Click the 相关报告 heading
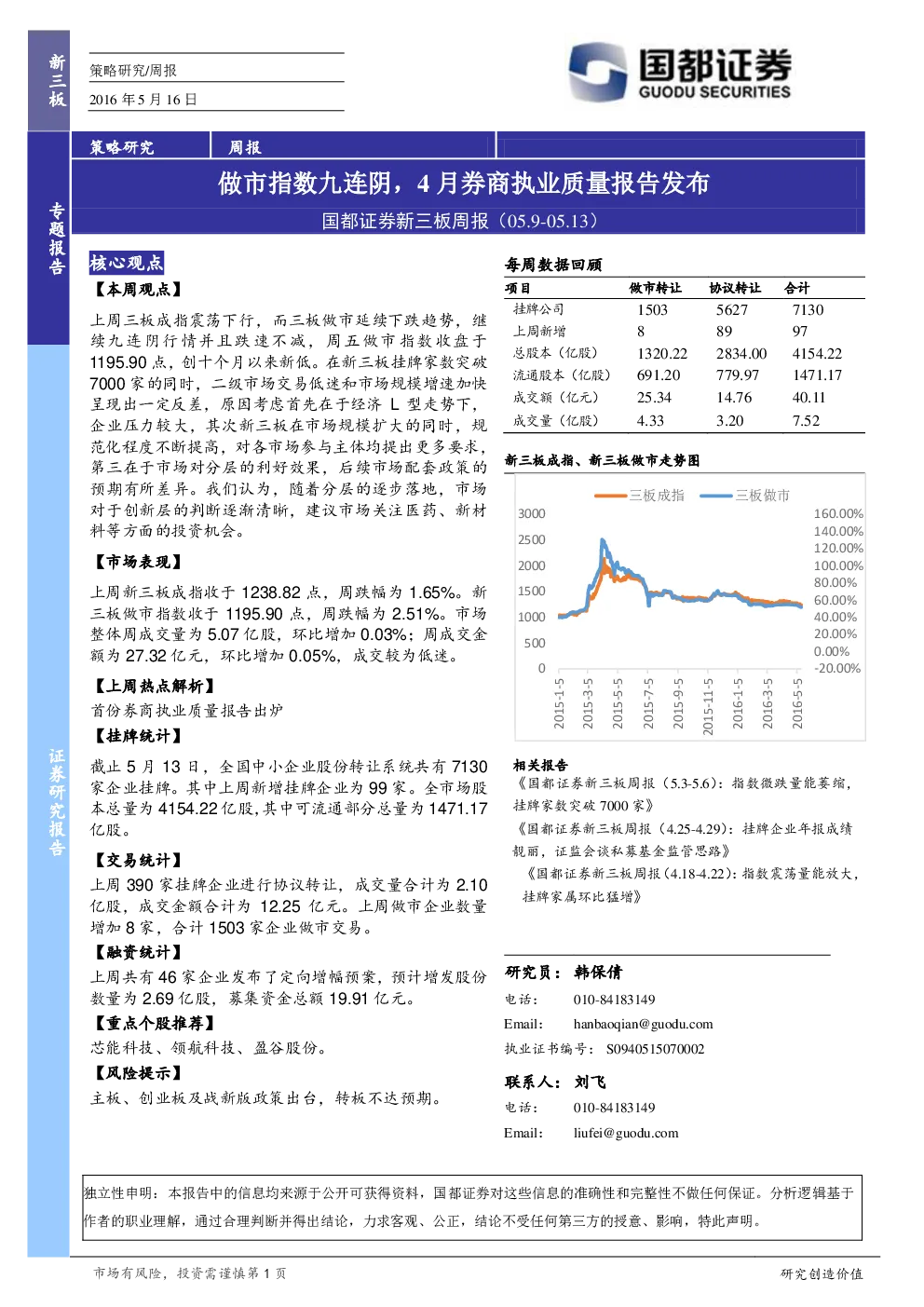The height and width of the screenshot is (1307, 924). pyautogui.click(x=540, y=765)
